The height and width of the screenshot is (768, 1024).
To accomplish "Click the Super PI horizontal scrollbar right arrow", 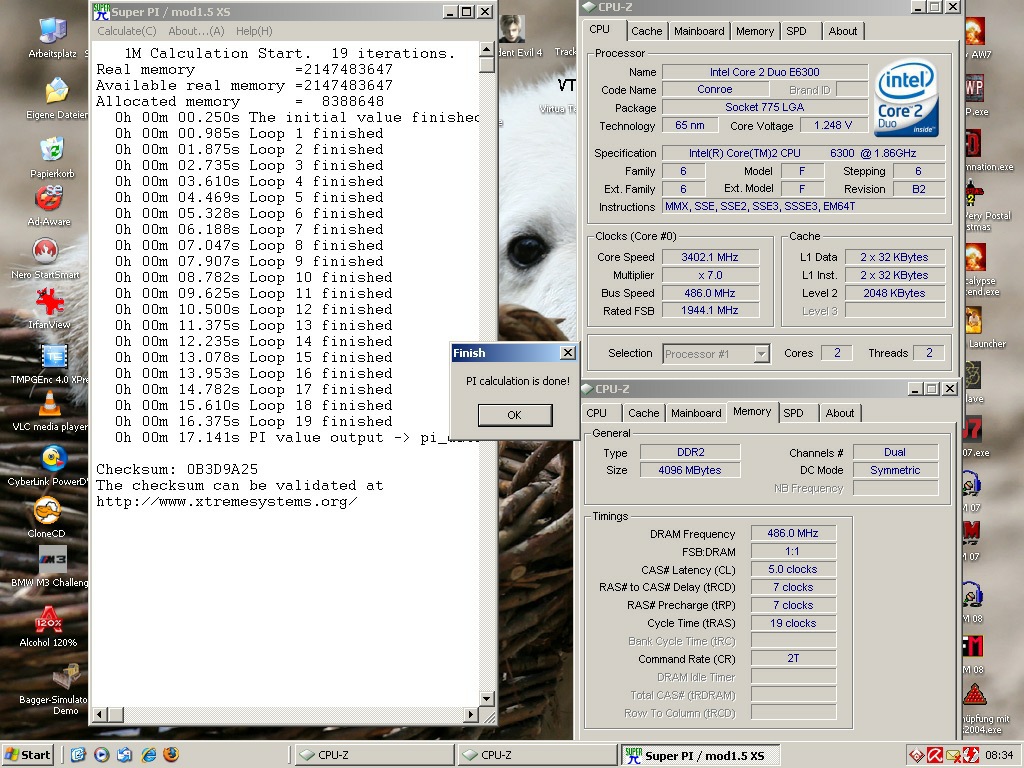I will point(472,714).
